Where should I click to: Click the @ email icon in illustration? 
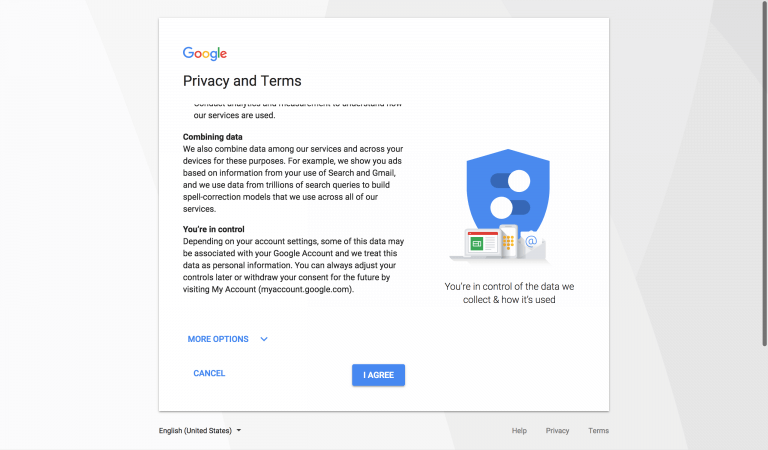click(x=532, y=241)
